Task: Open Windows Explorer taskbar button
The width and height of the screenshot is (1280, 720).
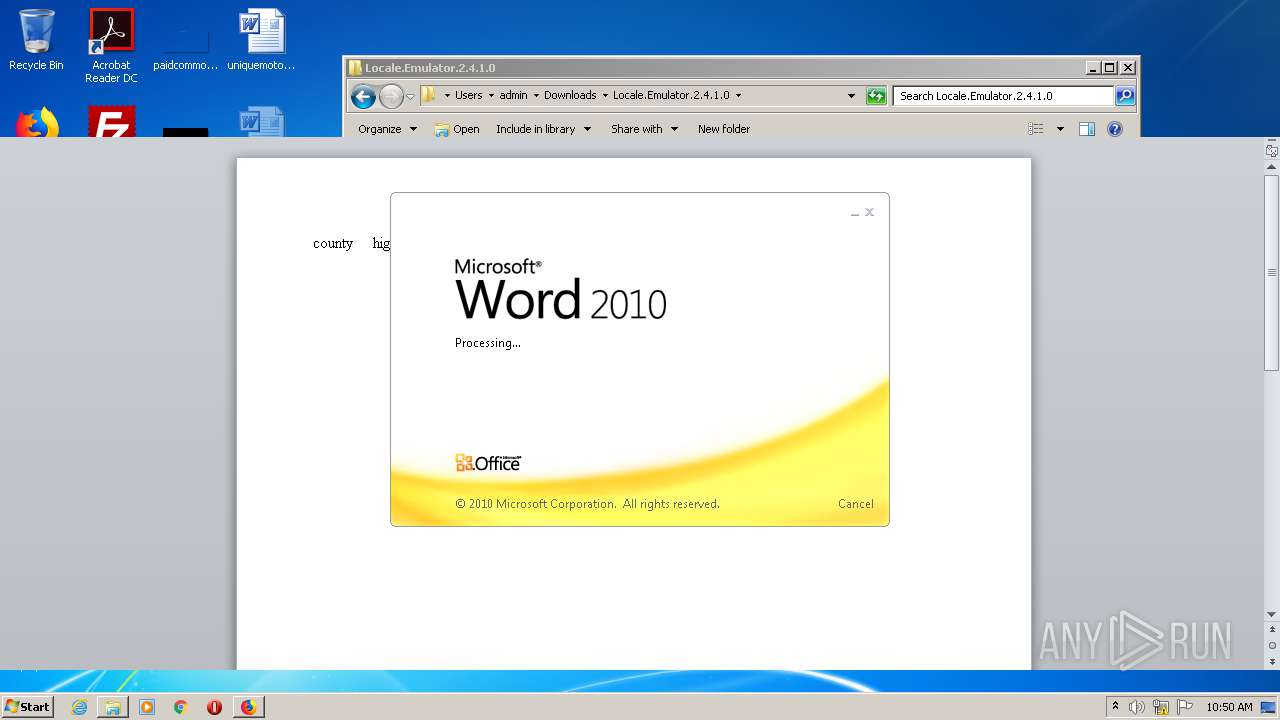Action: pos(113,707)
